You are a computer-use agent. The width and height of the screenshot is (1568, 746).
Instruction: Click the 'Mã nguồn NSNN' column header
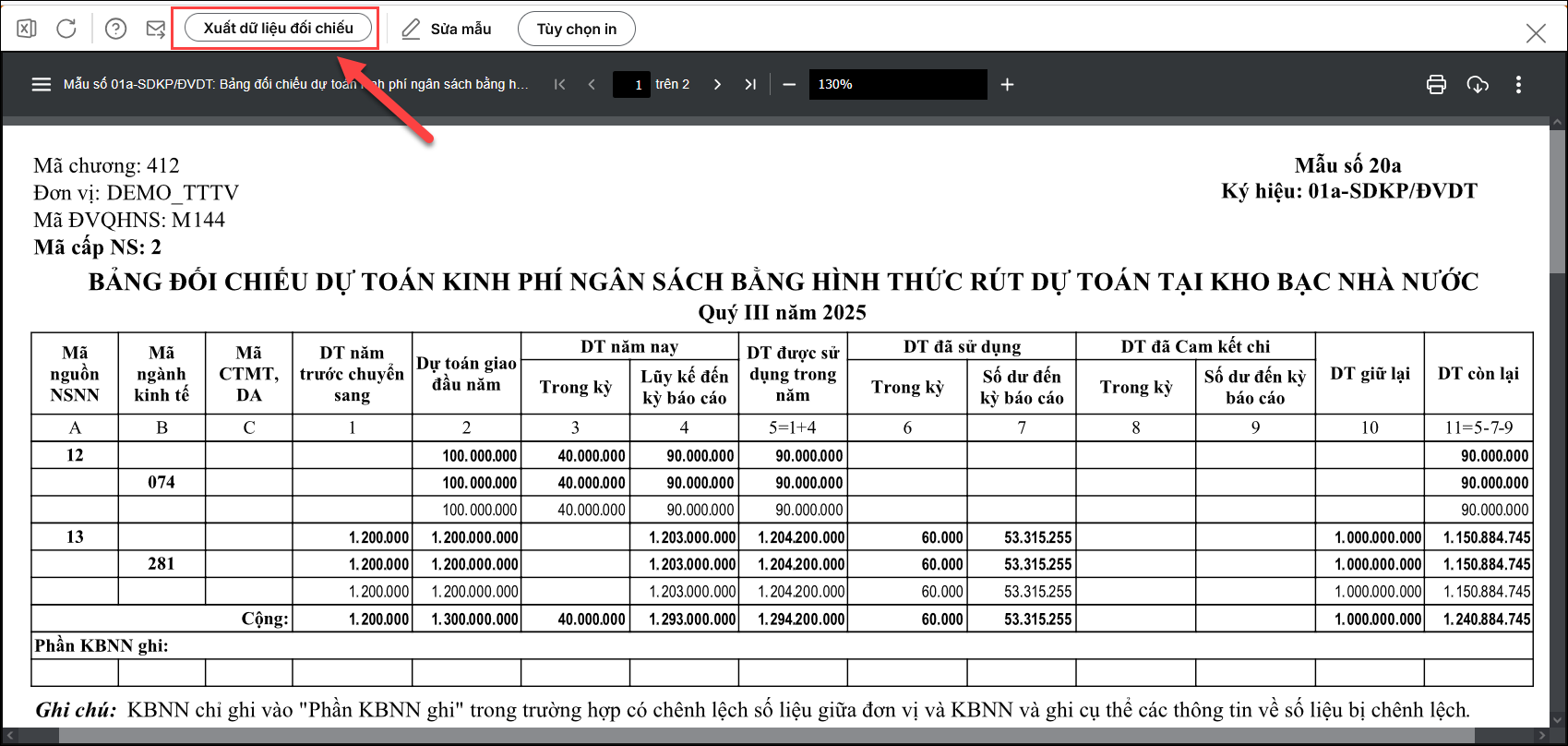[x=75, y=374]
